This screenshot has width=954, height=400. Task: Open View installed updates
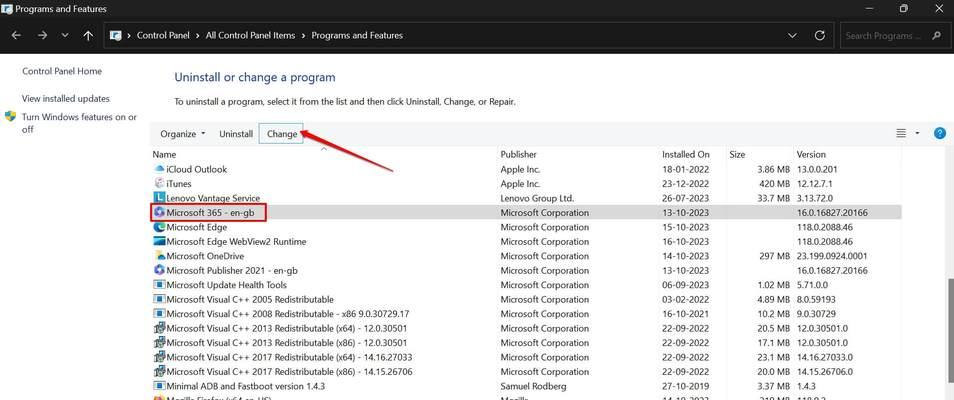(x=66, y=99)
